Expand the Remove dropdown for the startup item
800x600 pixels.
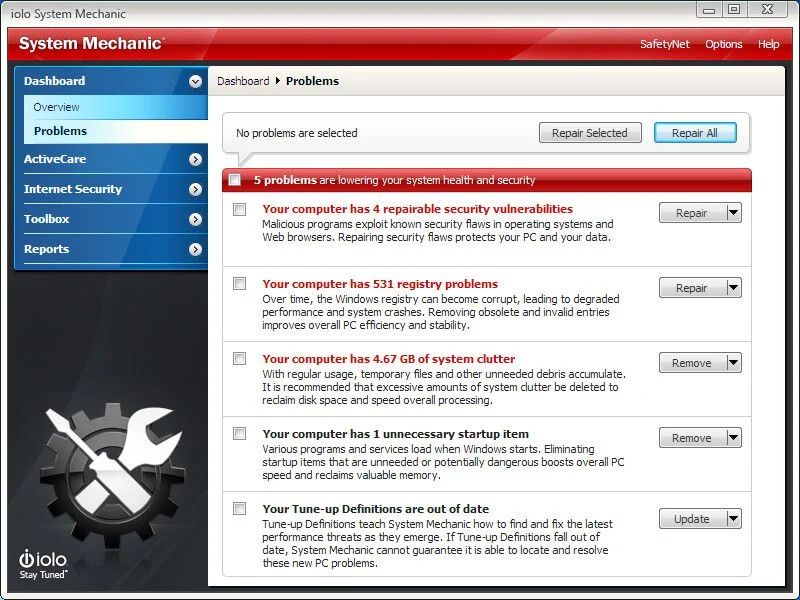(731, 438)
